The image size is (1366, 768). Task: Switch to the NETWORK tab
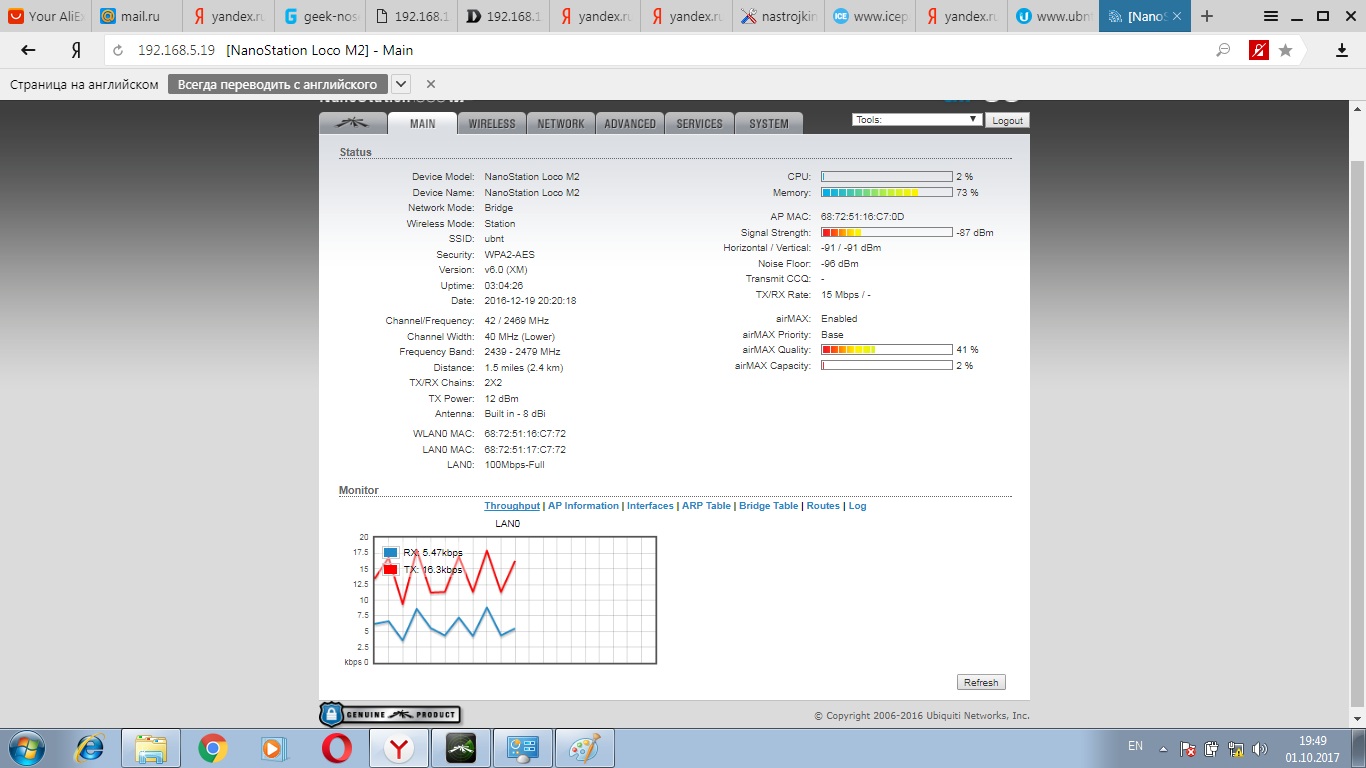[561, 123]
